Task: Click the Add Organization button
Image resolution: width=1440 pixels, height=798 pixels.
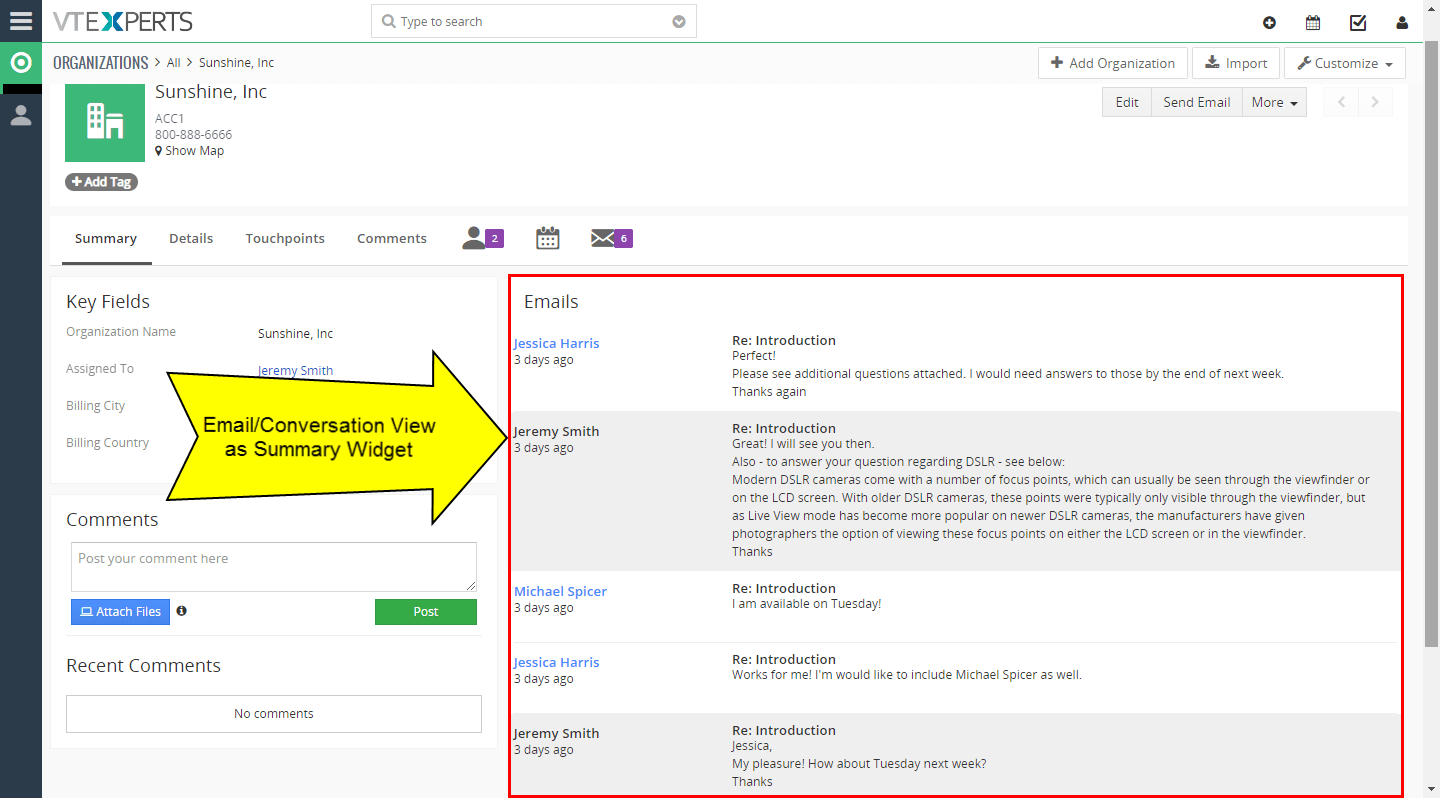Action: coord(1112,62)
